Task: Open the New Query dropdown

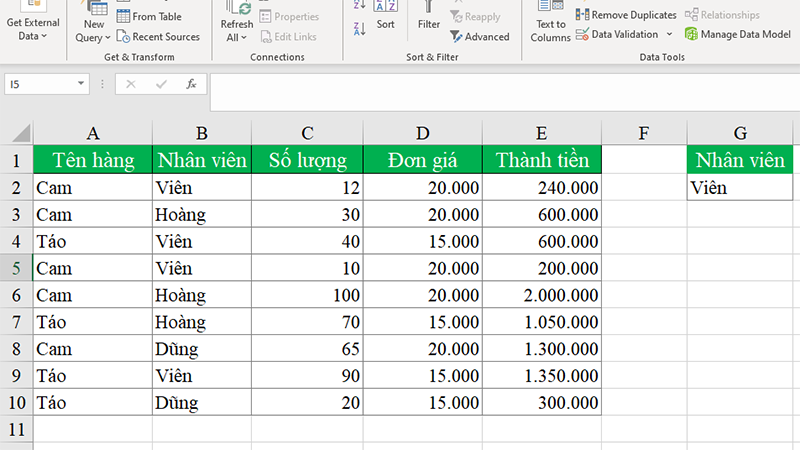Action: (92, 31)
